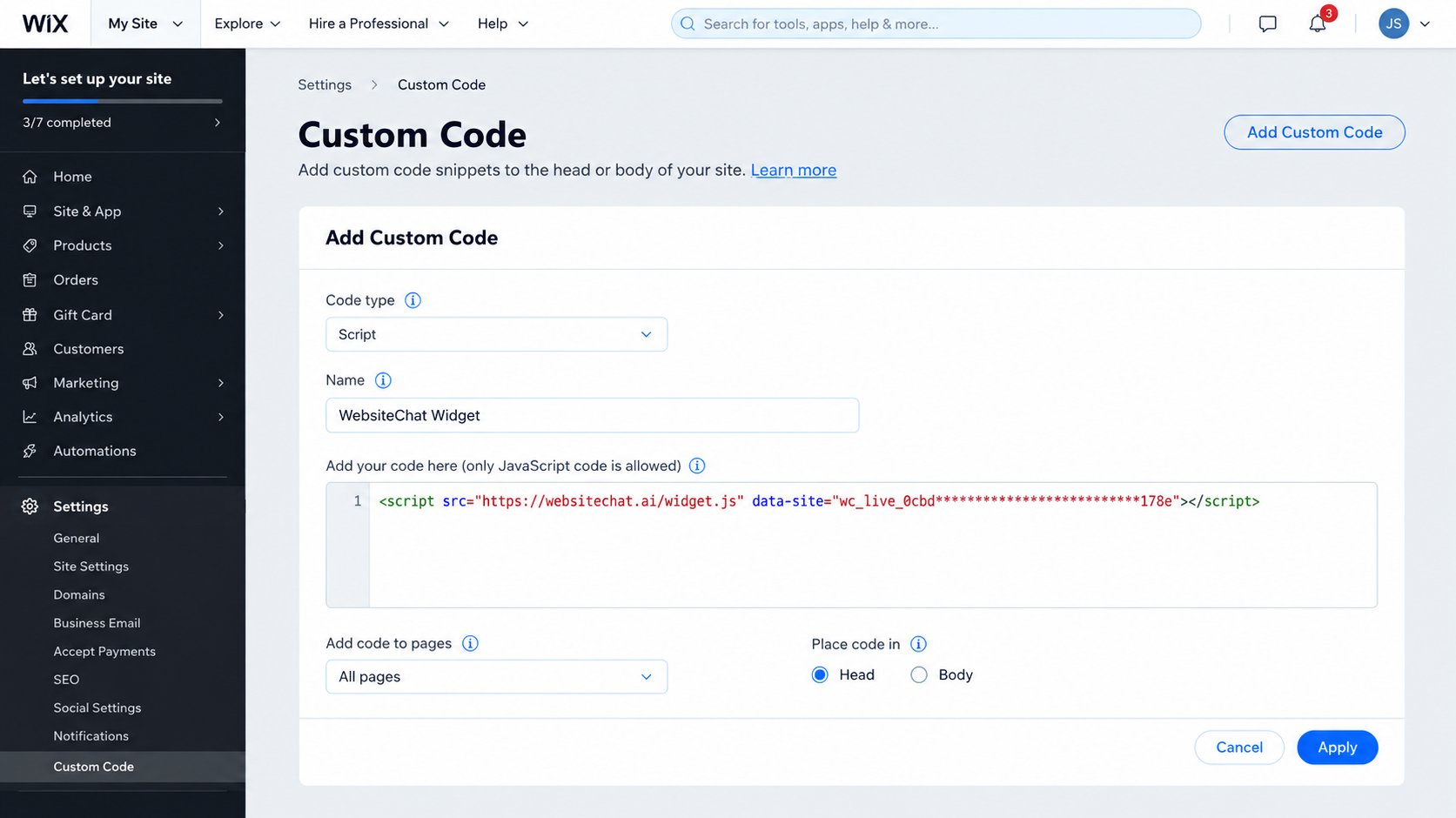Click the Orders icon in sidebar

pyautogui.click(x=30, y=280)
